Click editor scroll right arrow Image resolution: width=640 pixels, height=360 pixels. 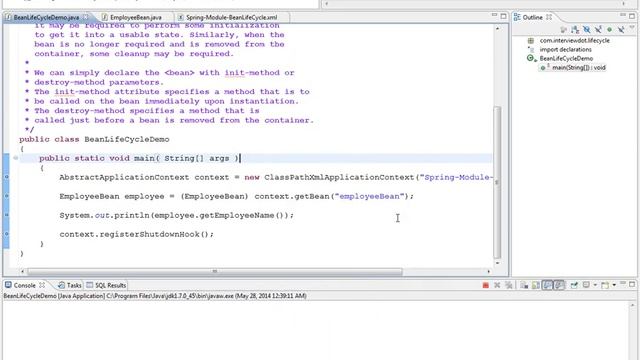489,271
